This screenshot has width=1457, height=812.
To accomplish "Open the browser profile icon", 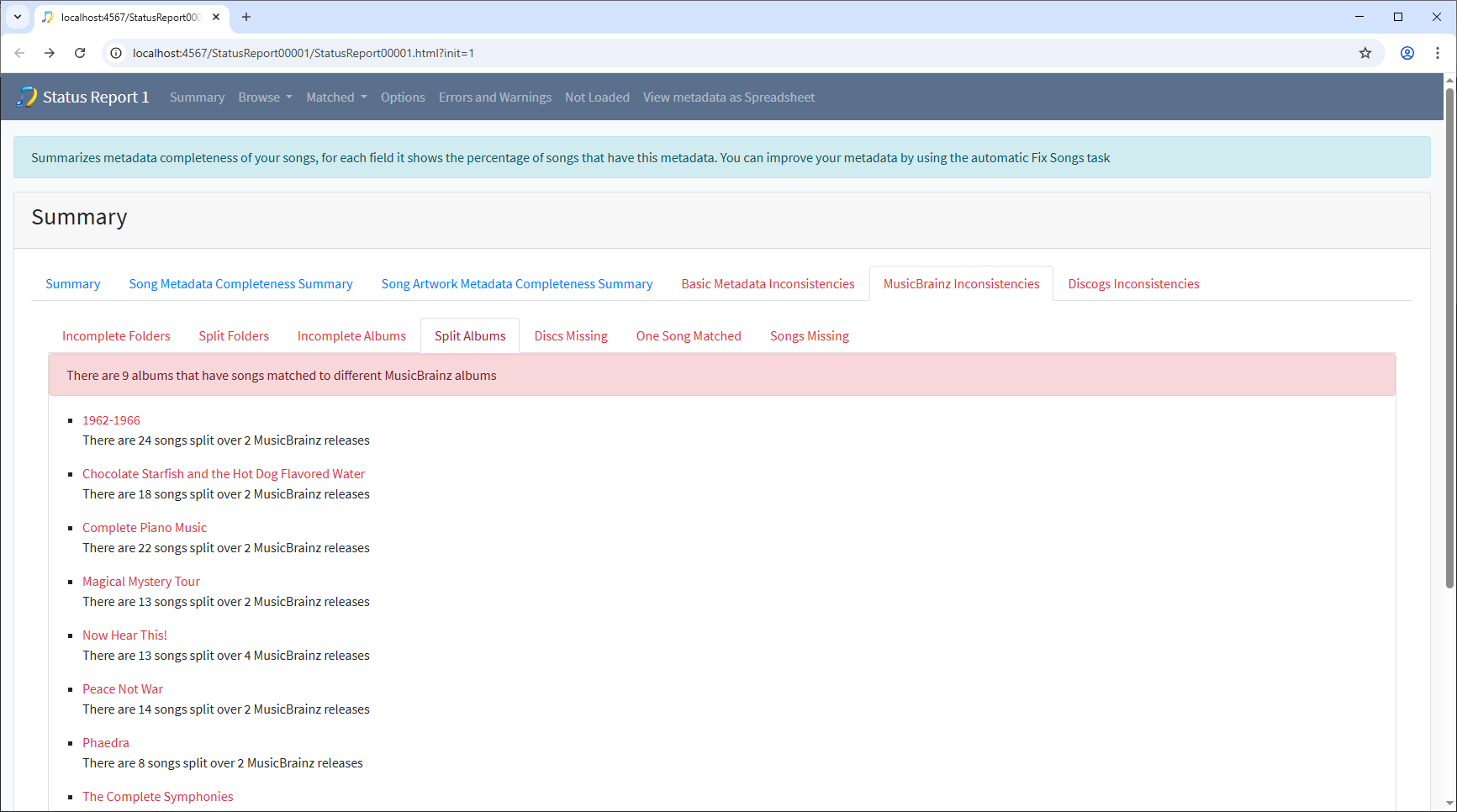I will (x=1407, y=53).
